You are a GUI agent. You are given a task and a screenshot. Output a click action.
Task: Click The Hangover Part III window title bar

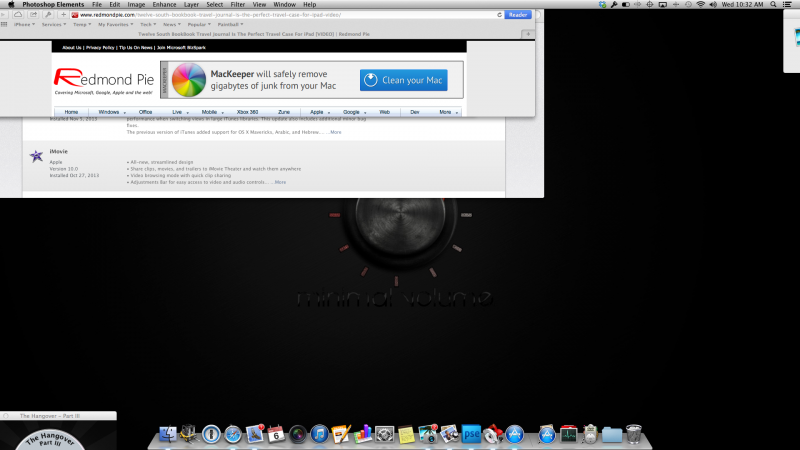[58, 416]
